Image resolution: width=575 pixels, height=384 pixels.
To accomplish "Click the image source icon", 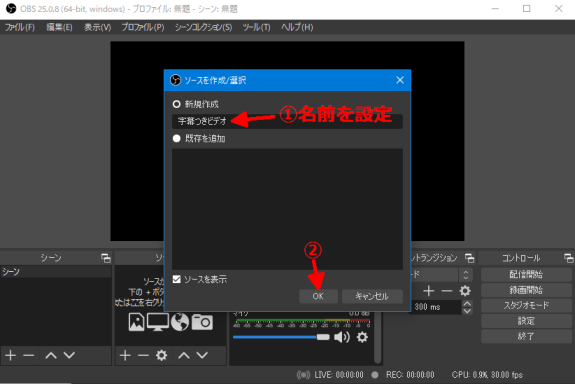I will 136,322.
